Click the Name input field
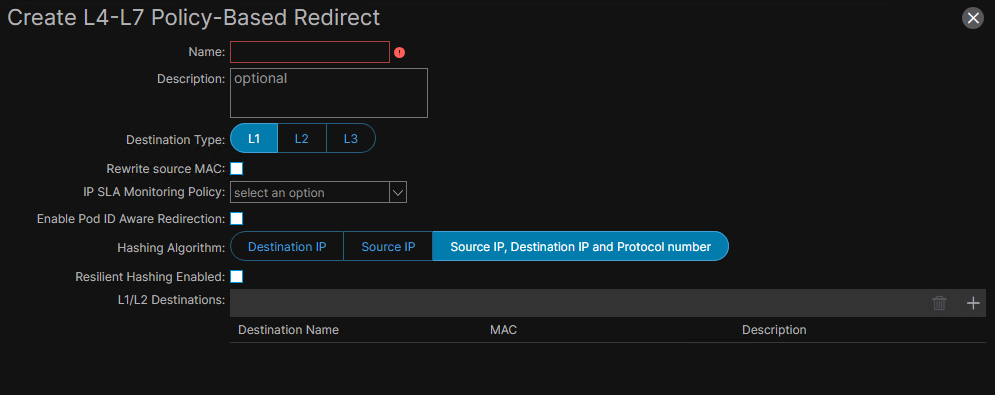 pos(310,52)
